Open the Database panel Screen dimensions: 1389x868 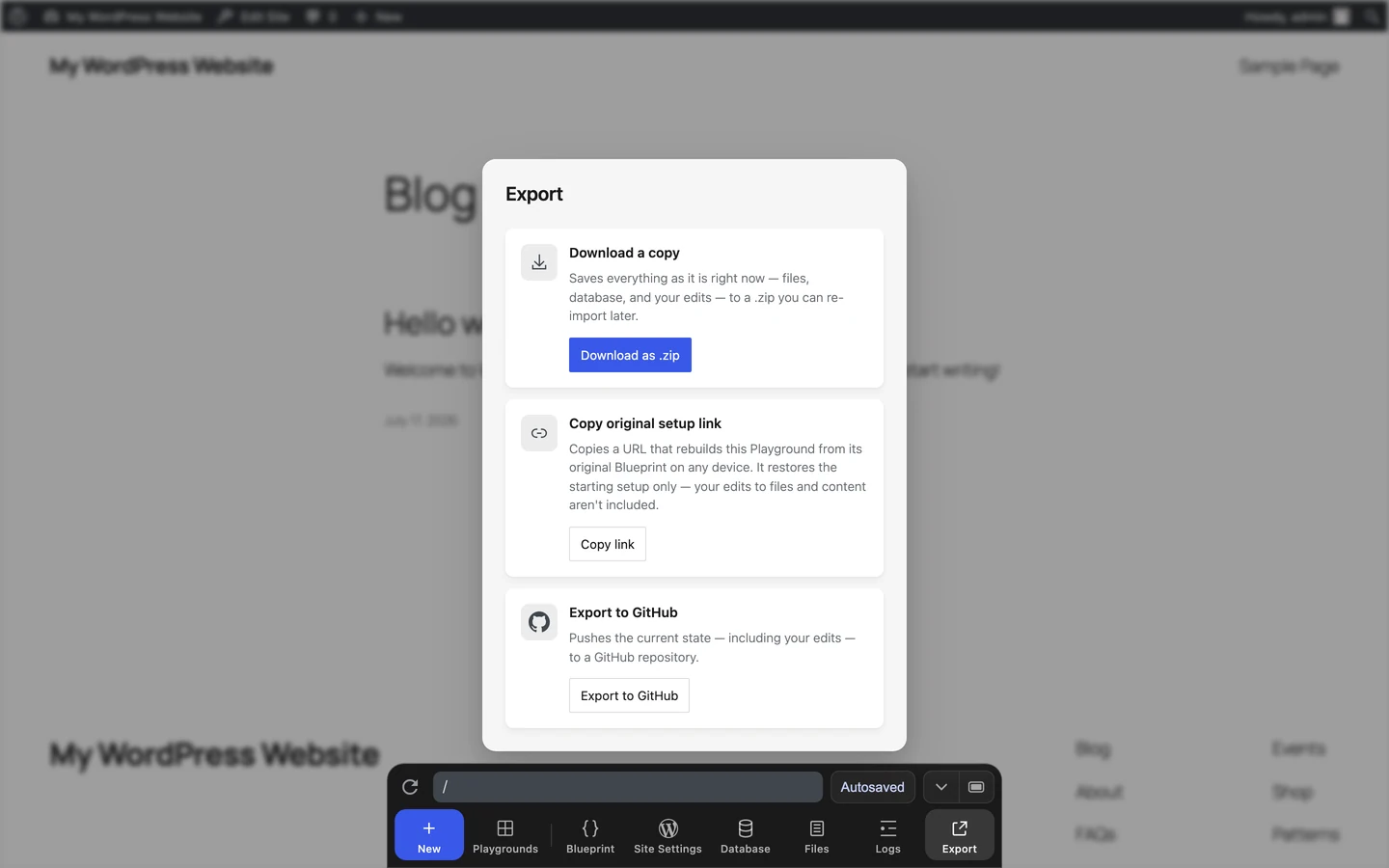pyautogui.click(x=746, y=835)
